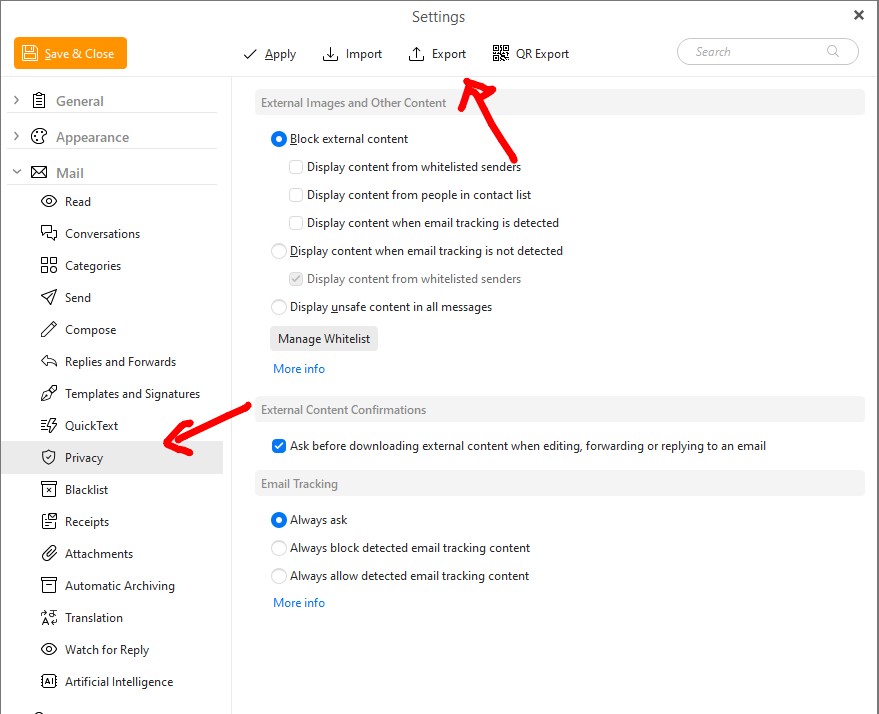Check display content from people in contact list
Image resolution: width=879 pixels, height=714 pixels.
tap(296, 195)
